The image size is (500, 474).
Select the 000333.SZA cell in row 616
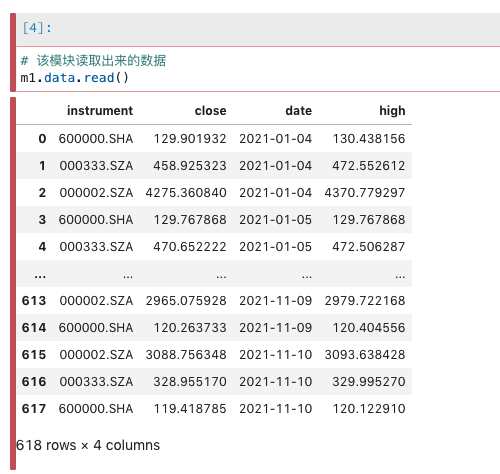96,382
